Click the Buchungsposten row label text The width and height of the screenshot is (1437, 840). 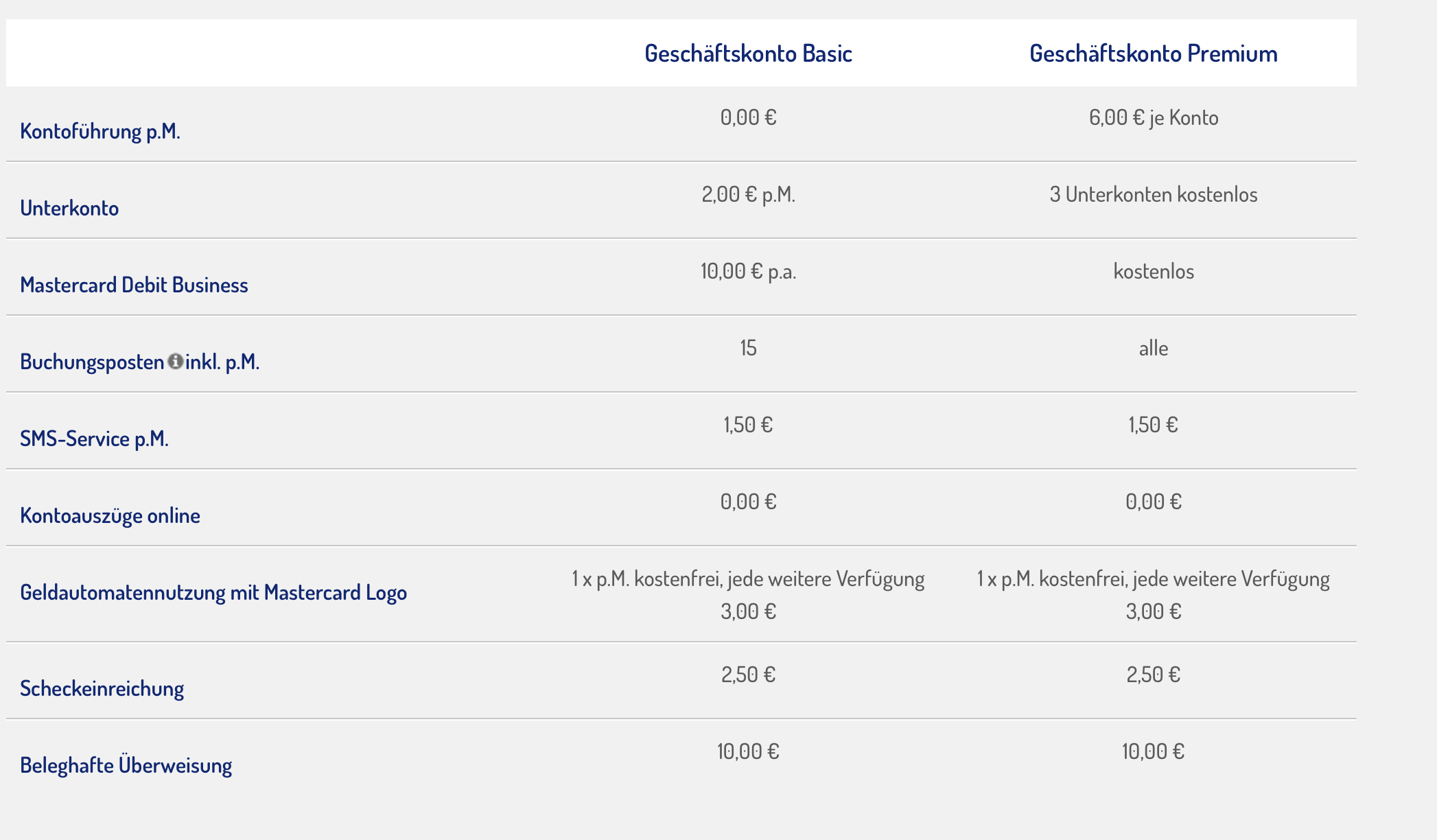[92, 362]
